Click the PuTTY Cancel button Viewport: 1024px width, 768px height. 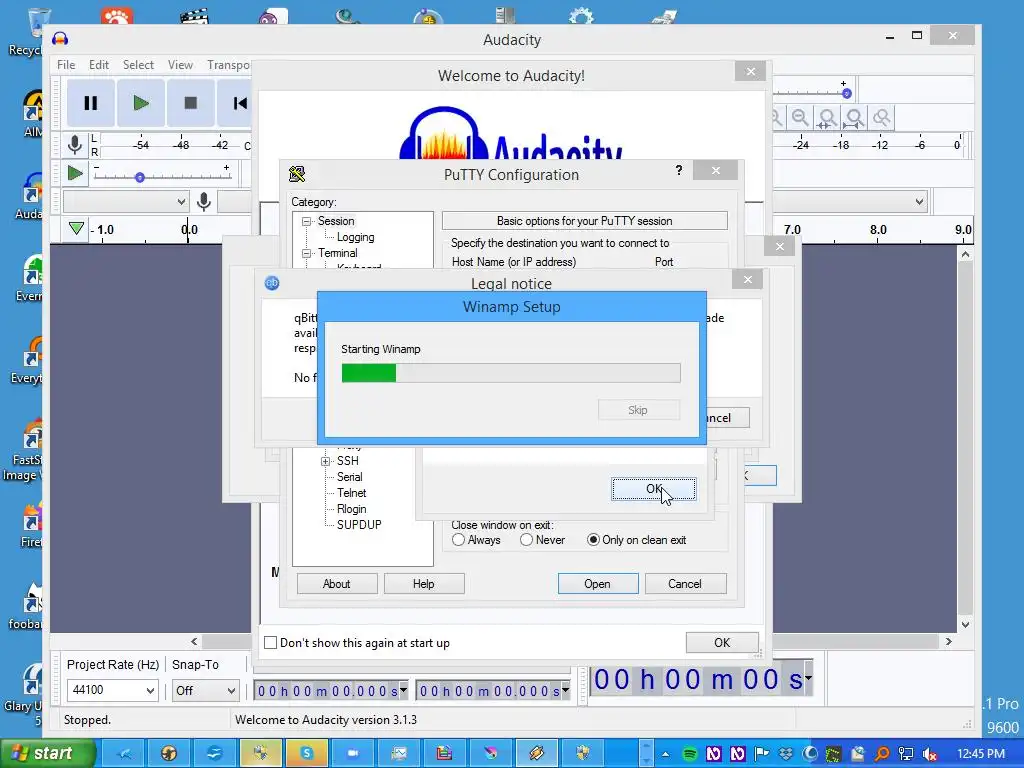(684, 584)
